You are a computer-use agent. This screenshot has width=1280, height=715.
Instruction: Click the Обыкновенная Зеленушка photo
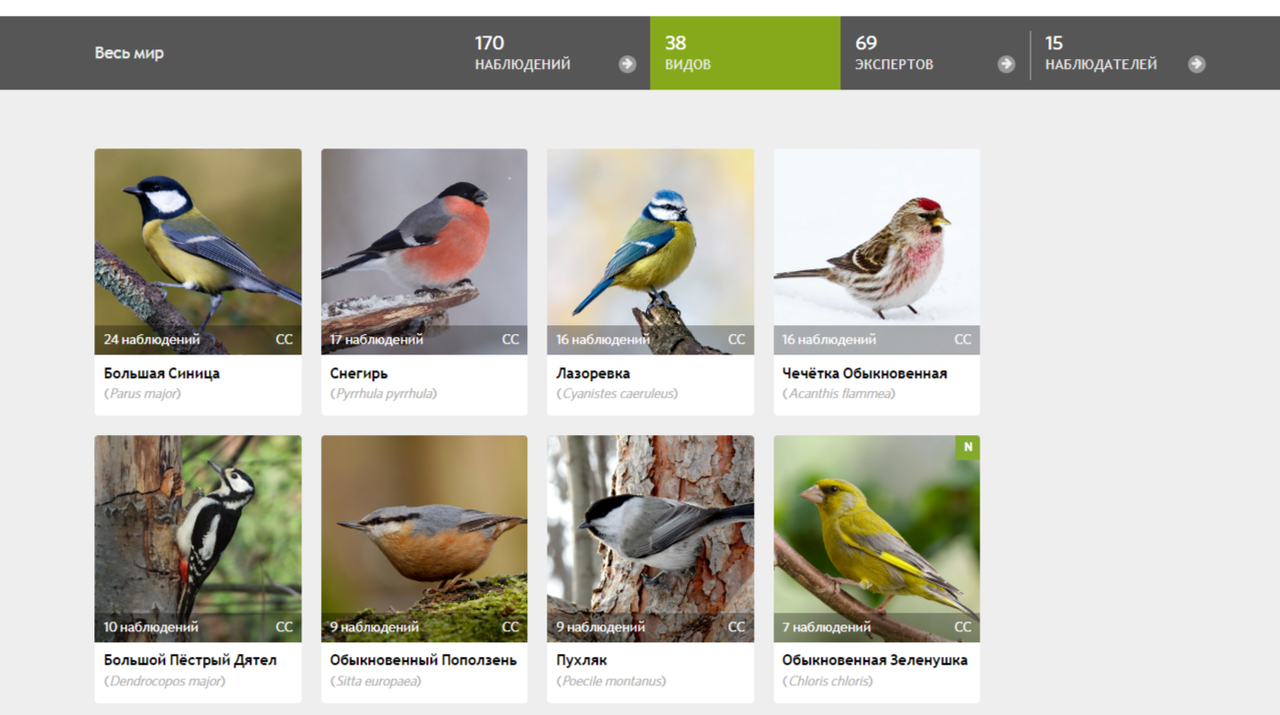coord(877,538)
